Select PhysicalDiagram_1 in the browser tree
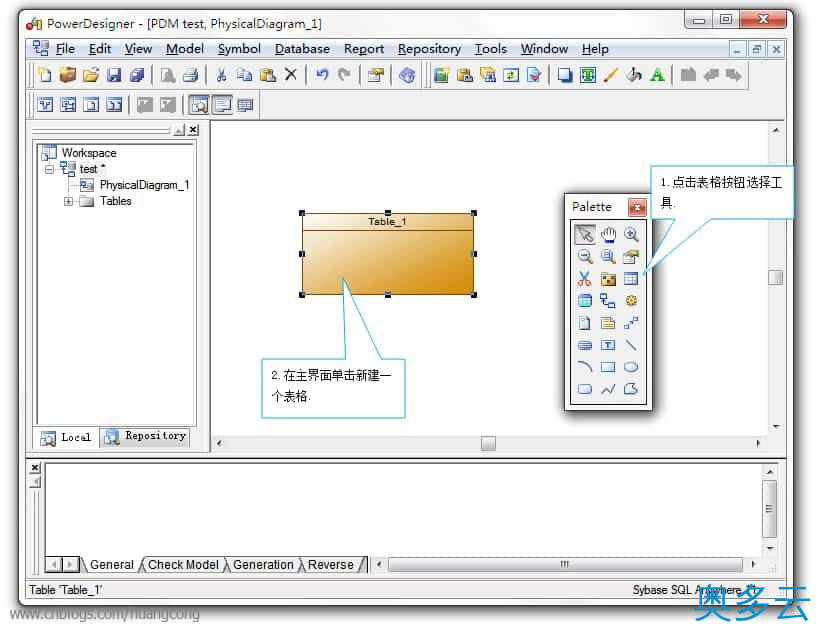Screen dimensions: 821x632 point(144,185)
